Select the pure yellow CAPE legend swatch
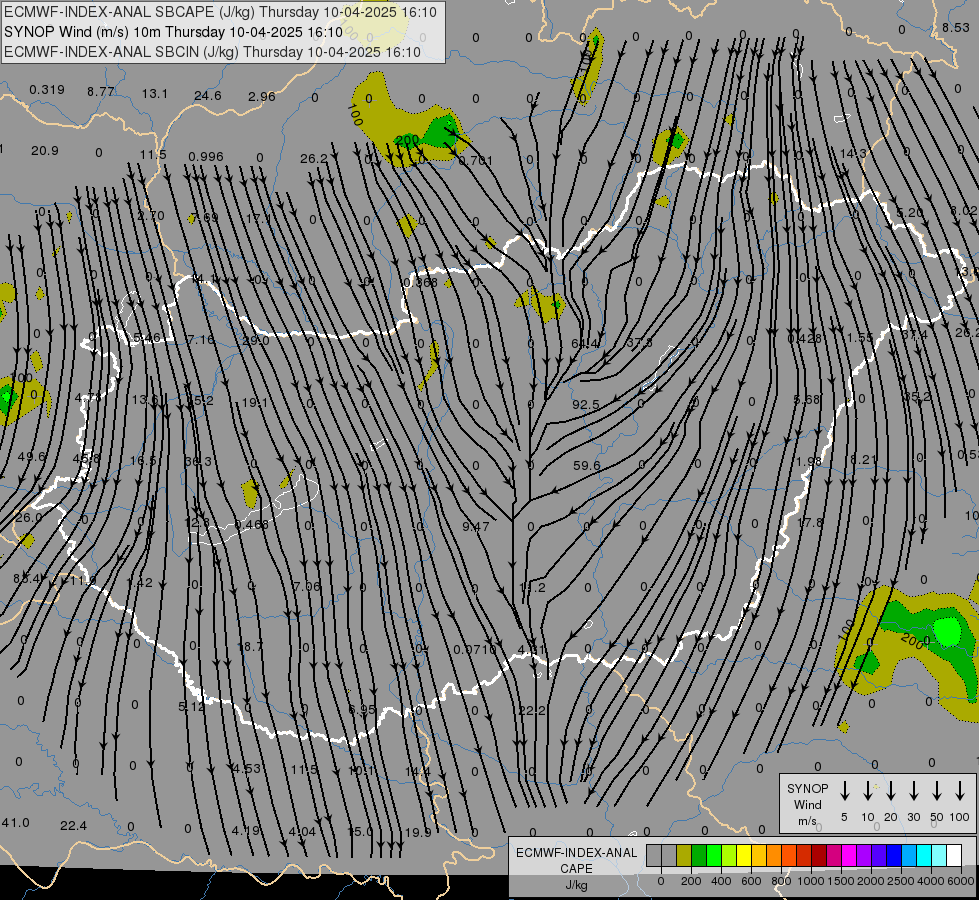979x900 pixels. point(744,855)
